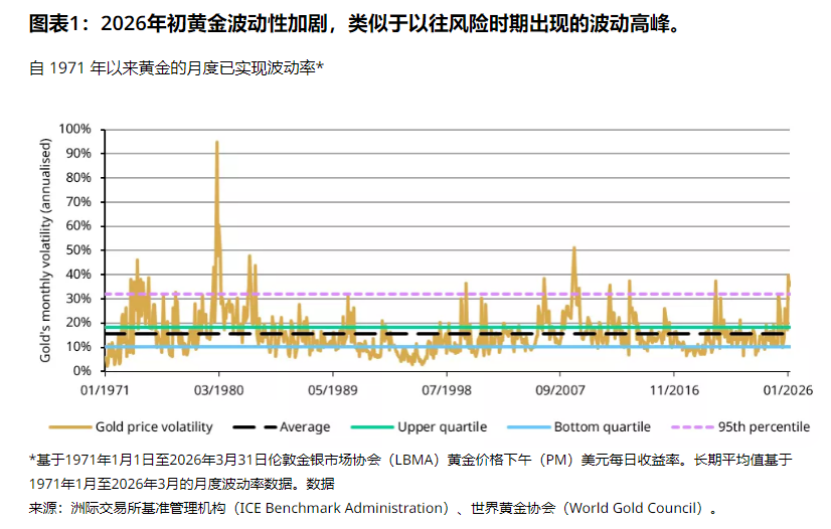The image size is (831, 529).
Task: Click the 07/1998 x-axis date label
Action: click(x=446, y=391)
